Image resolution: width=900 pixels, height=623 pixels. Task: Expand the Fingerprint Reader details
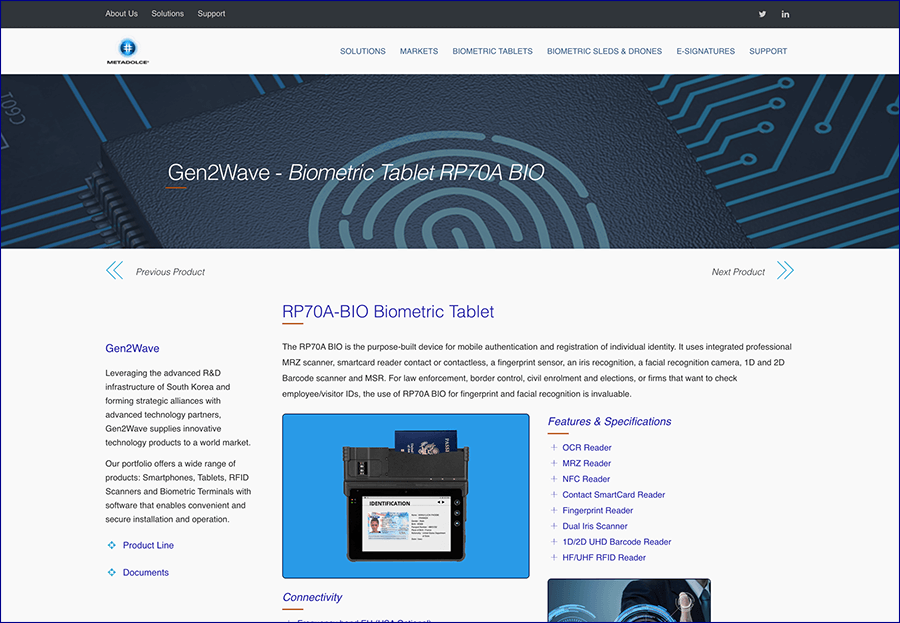tap(553, 510)
